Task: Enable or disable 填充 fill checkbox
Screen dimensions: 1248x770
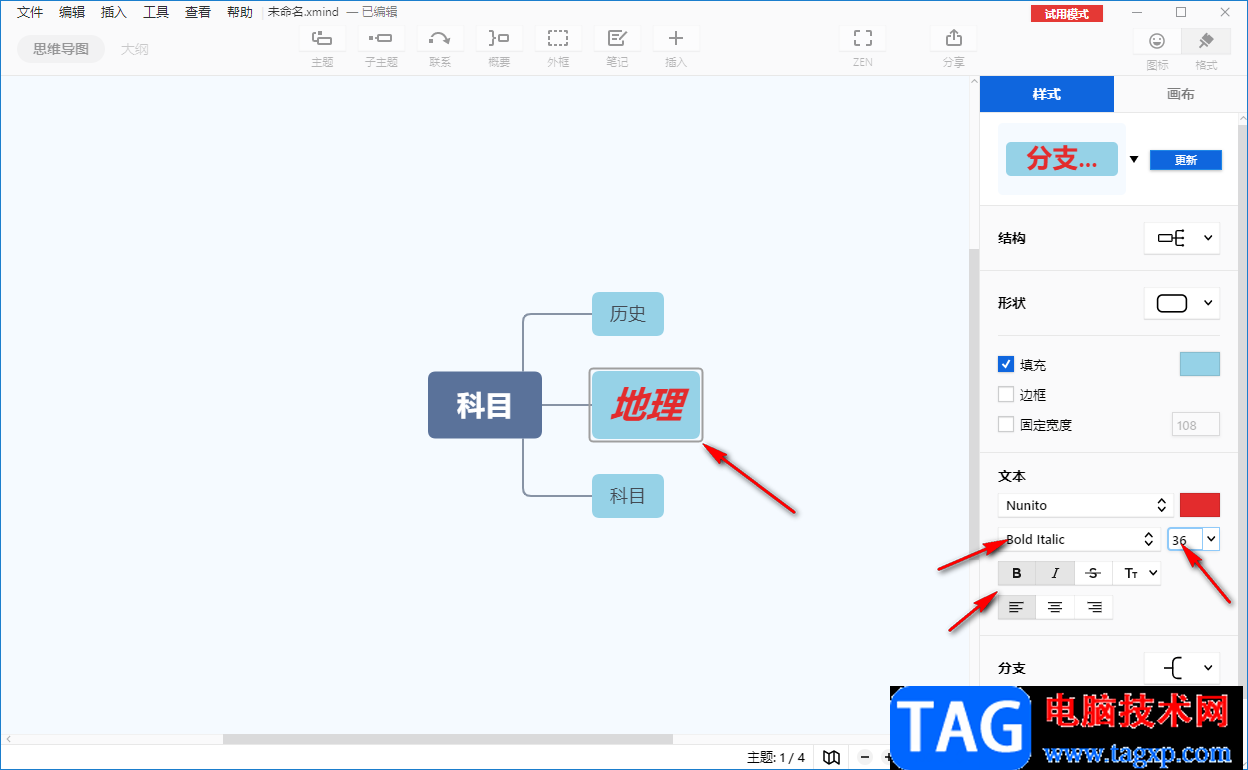Action: [x=1006, y=365]
